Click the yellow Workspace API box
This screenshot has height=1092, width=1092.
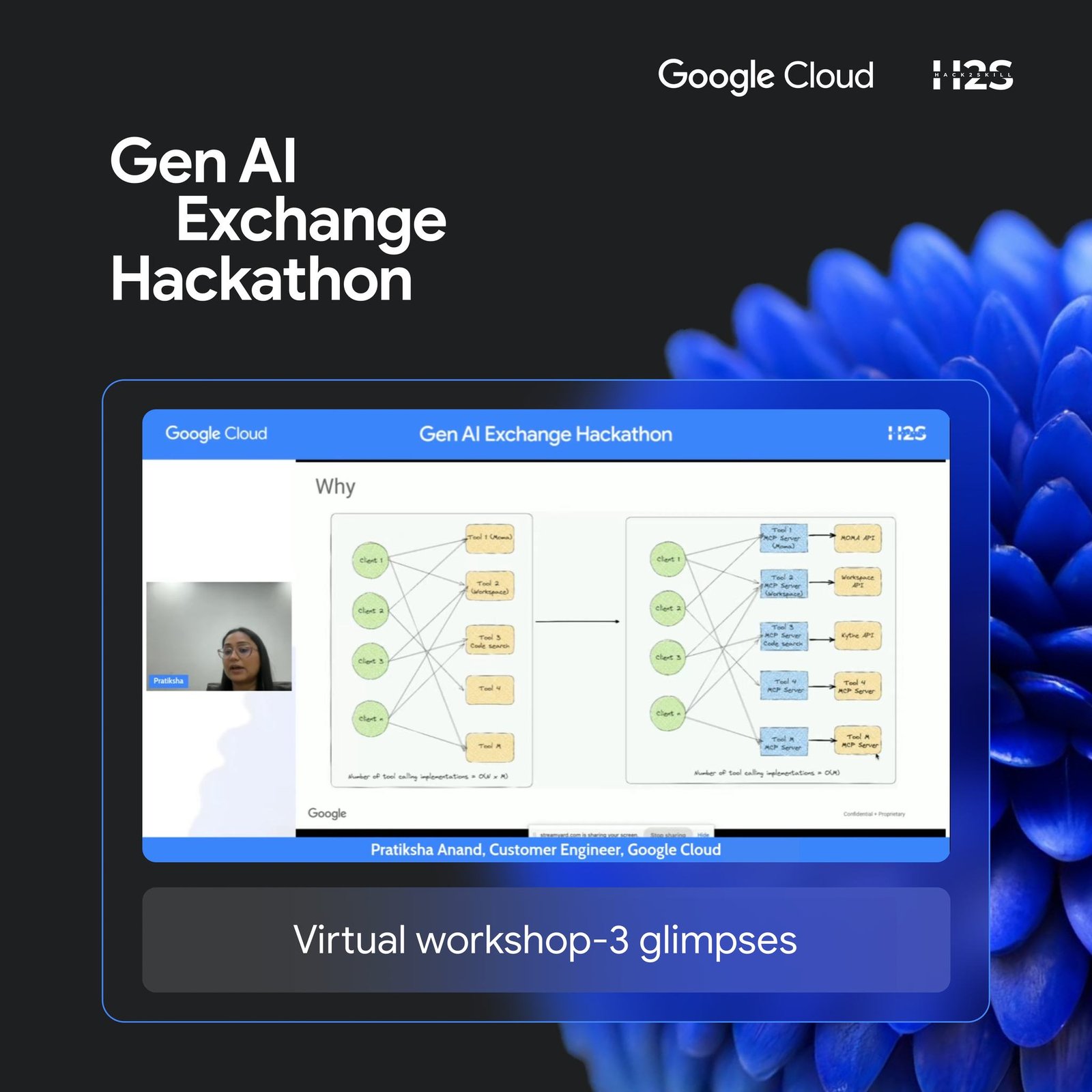(857, 581)
